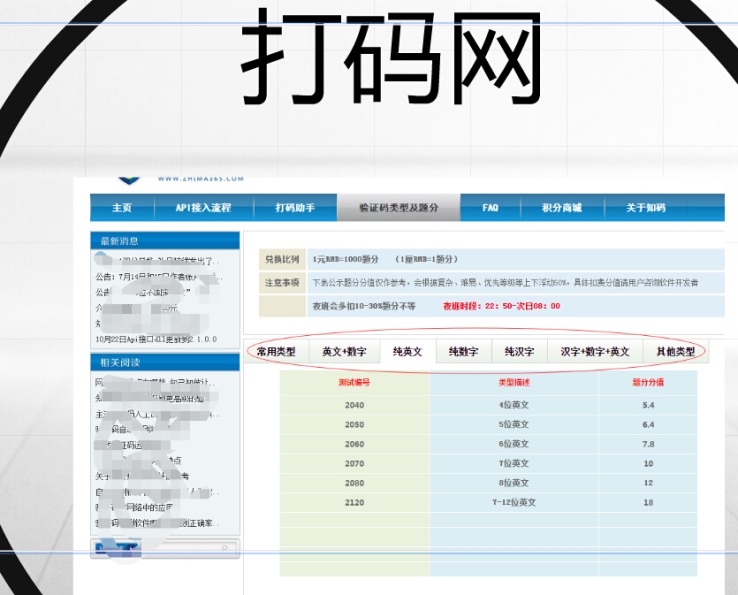This screenshot has height=595, width=738.
Task: Click the 7位英文 description cell
Action: click(x=514, y=464)
